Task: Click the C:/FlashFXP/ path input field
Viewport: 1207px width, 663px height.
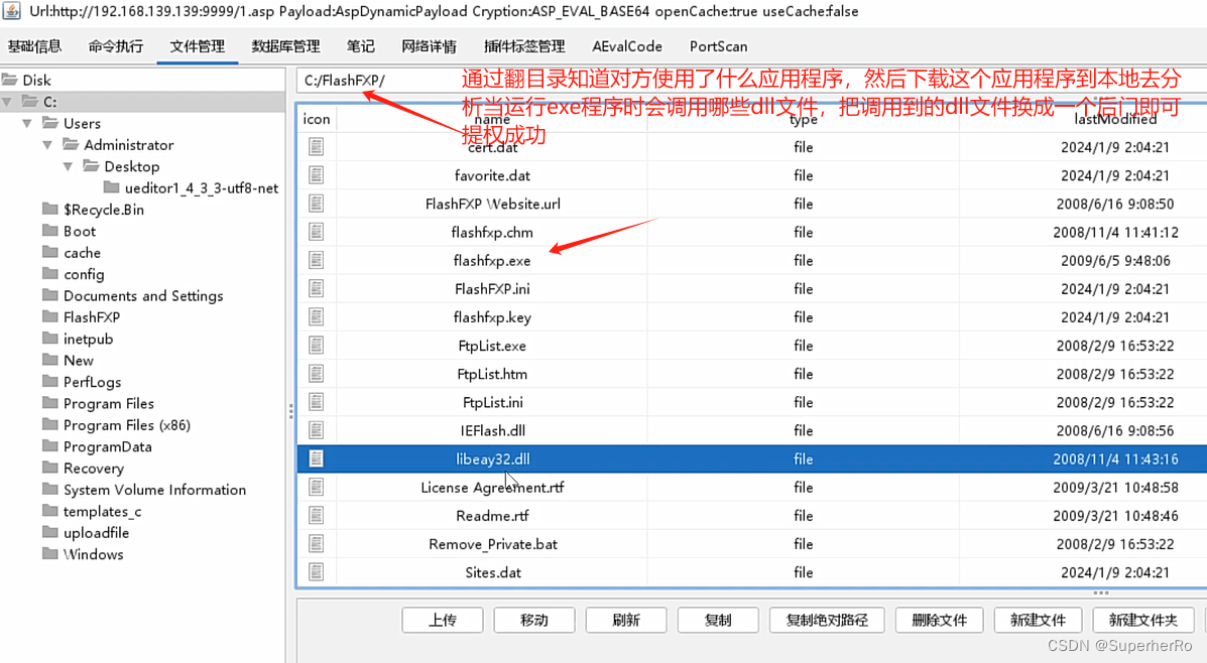Action: (x=750, y=80)
